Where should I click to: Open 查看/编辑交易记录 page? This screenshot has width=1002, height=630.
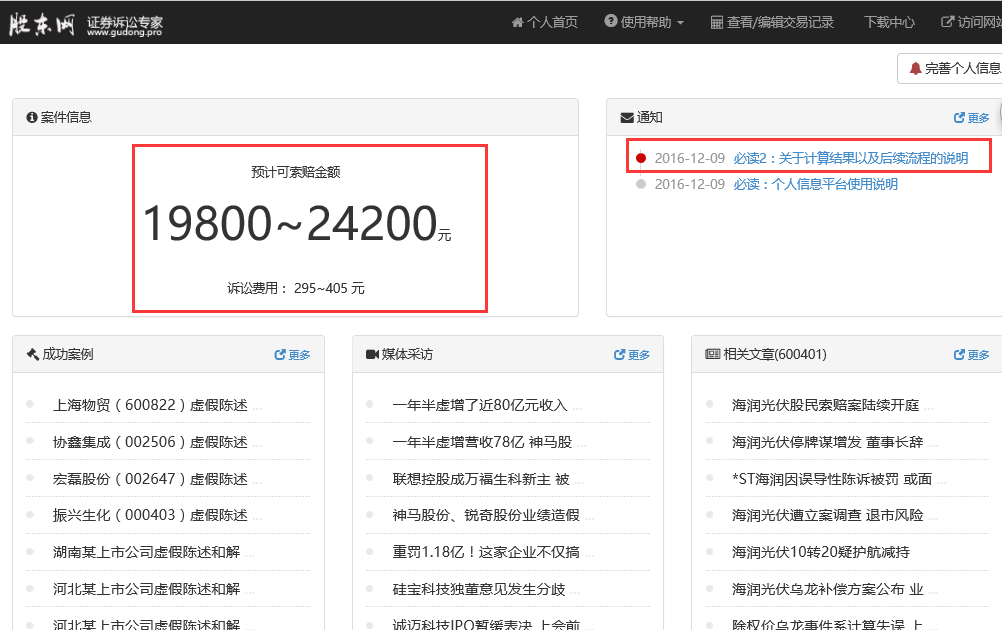click(x=772, y=22)
